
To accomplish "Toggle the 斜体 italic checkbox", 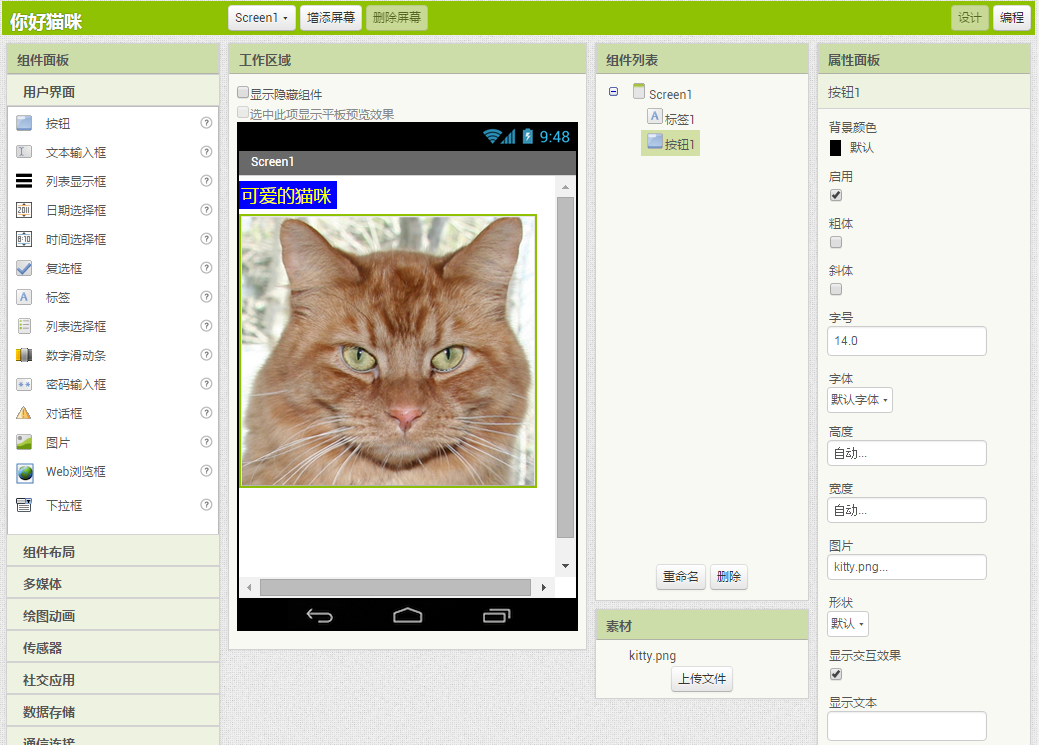I will [x=836, y=289].
